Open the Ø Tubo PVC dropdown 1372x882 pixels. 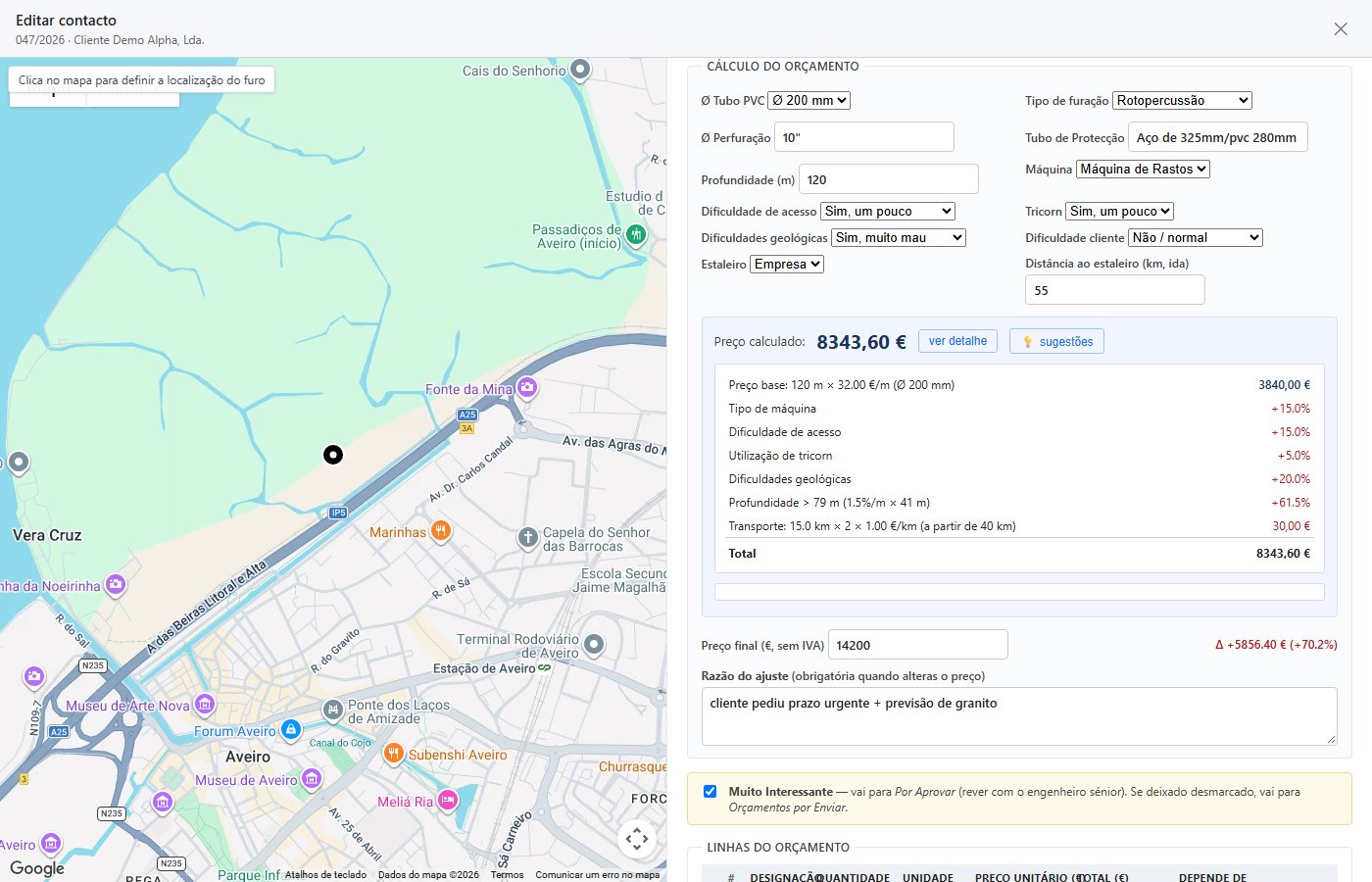tap(808, 100)
